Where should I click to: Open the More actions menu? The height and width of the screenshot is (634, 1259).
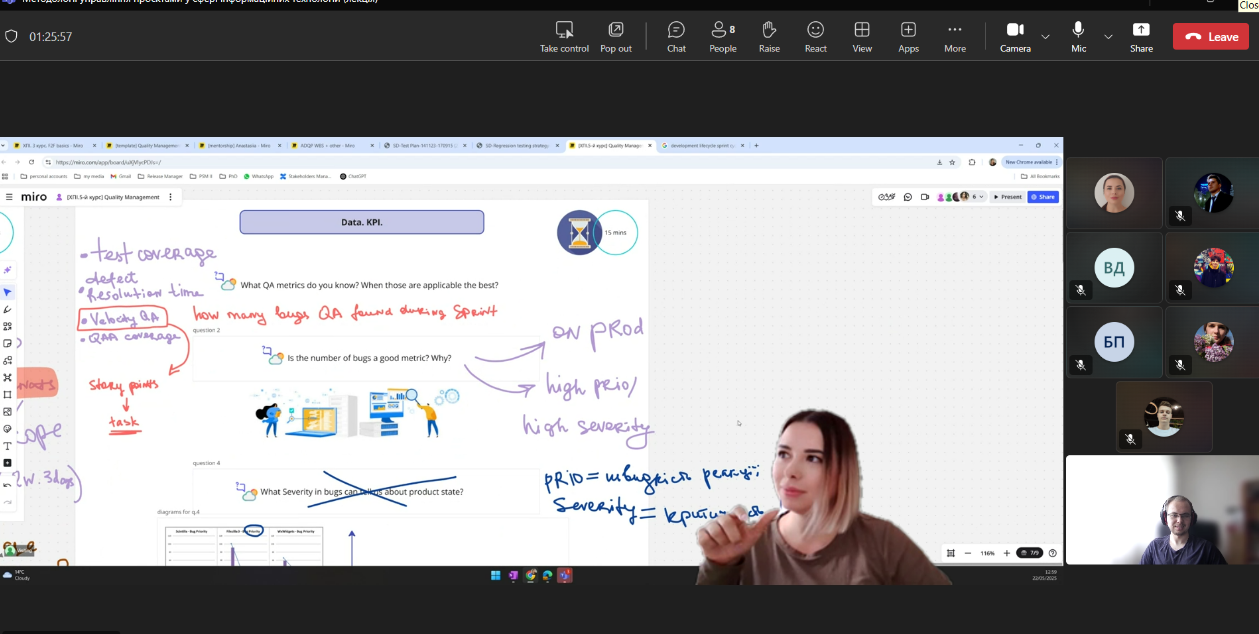pos(955,36)
